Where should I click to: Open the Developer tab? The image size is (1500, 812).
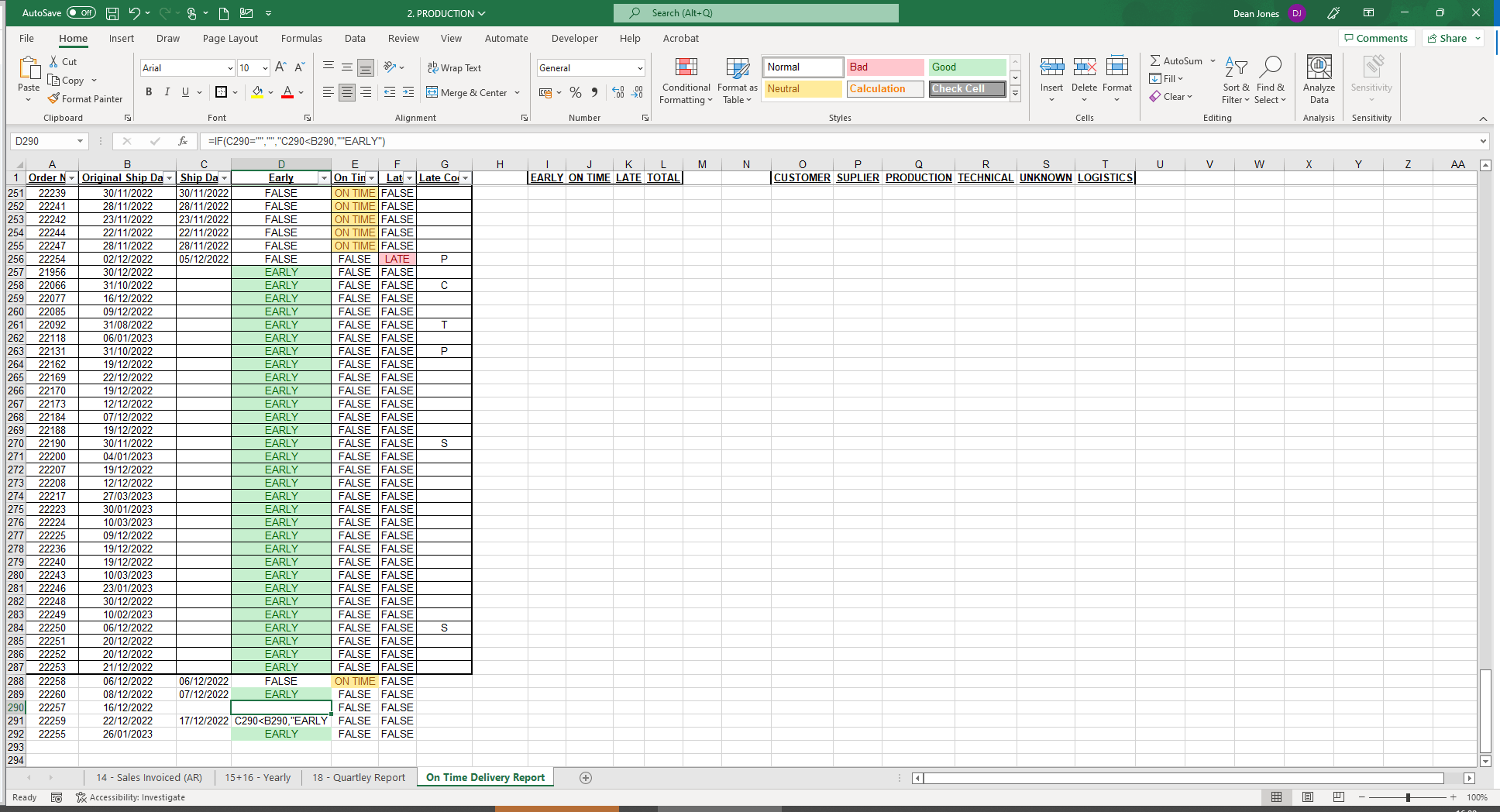pos(574,38)
